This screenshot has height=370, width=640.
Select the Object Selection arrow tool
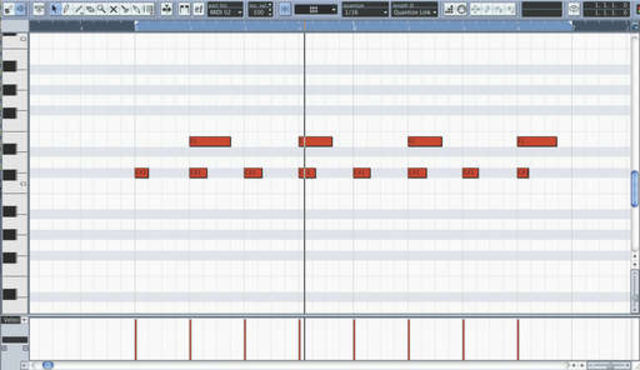click(x=54, y=9)
